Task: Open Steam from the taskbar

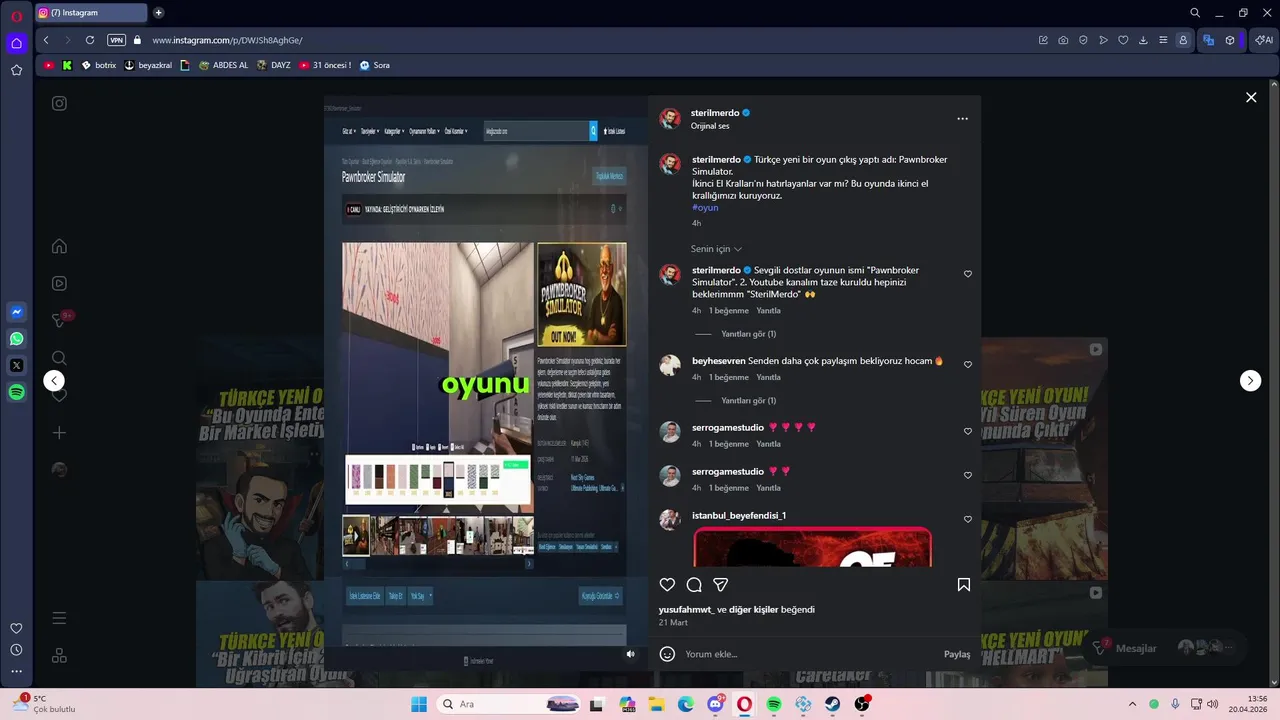Action: pos(832,704)
